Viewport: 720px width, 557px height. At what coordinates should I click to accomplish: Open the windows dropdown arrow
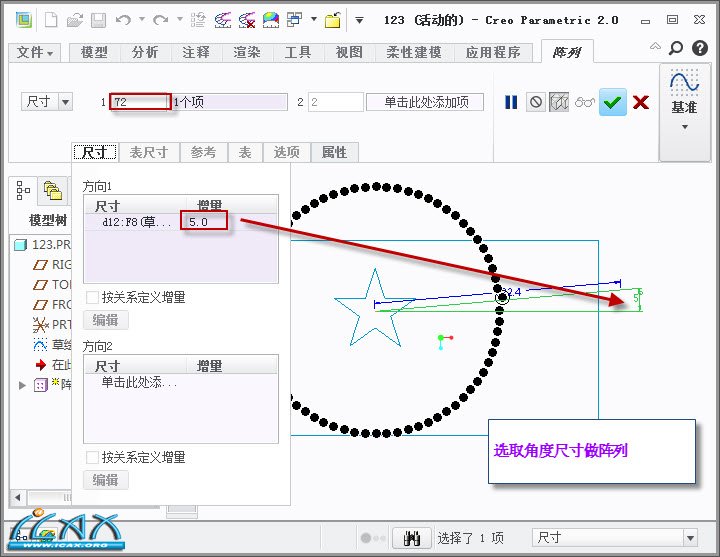(x=314, y=19)
